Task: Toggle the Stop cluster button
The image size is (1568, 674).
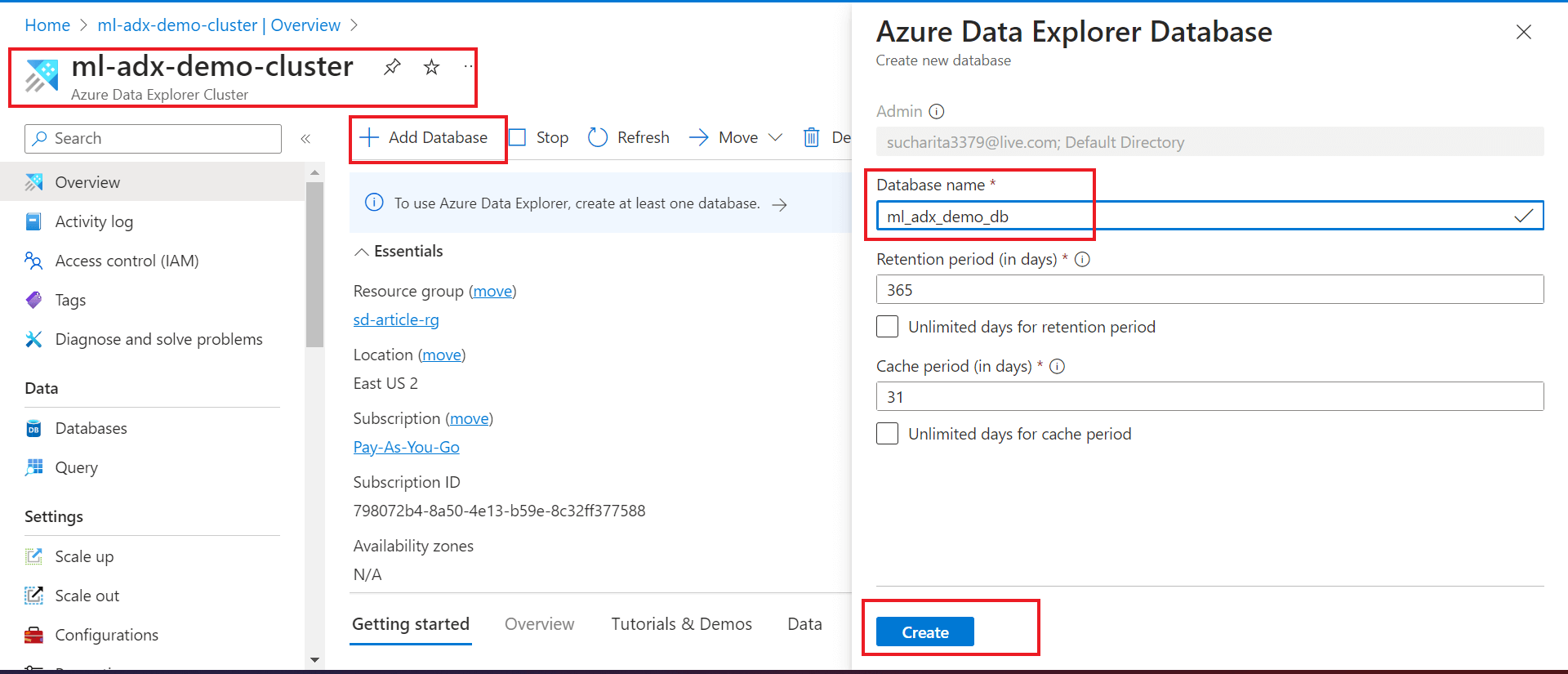Action: pyautogui.click(x=539, y=137)
